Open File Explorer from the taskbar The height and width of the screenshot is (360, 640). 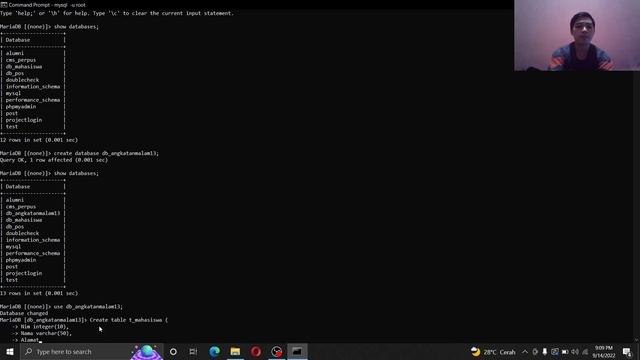tap(235, 351)
